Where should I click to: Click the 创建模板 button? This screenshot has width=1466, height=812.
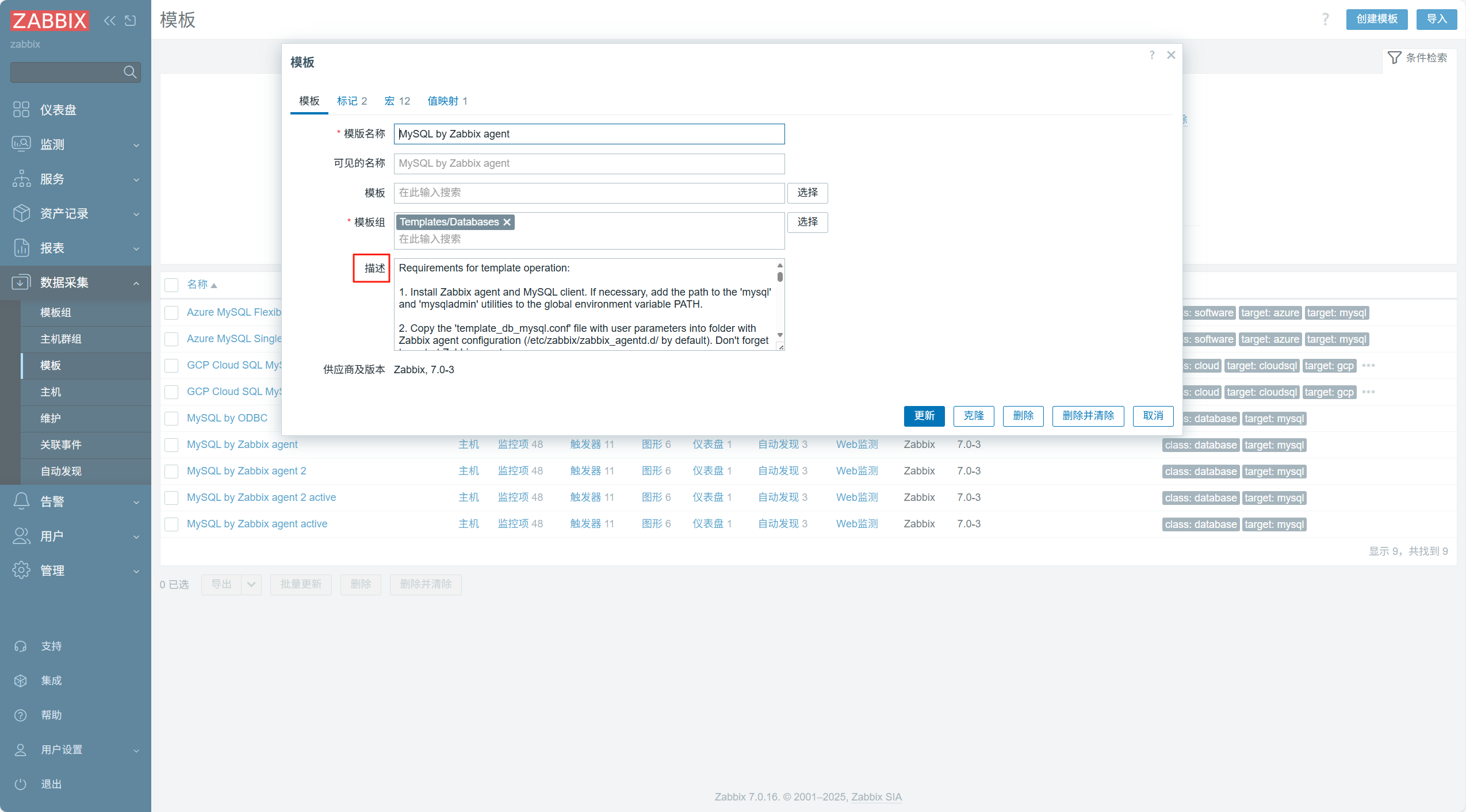[x=1377, y=19]
